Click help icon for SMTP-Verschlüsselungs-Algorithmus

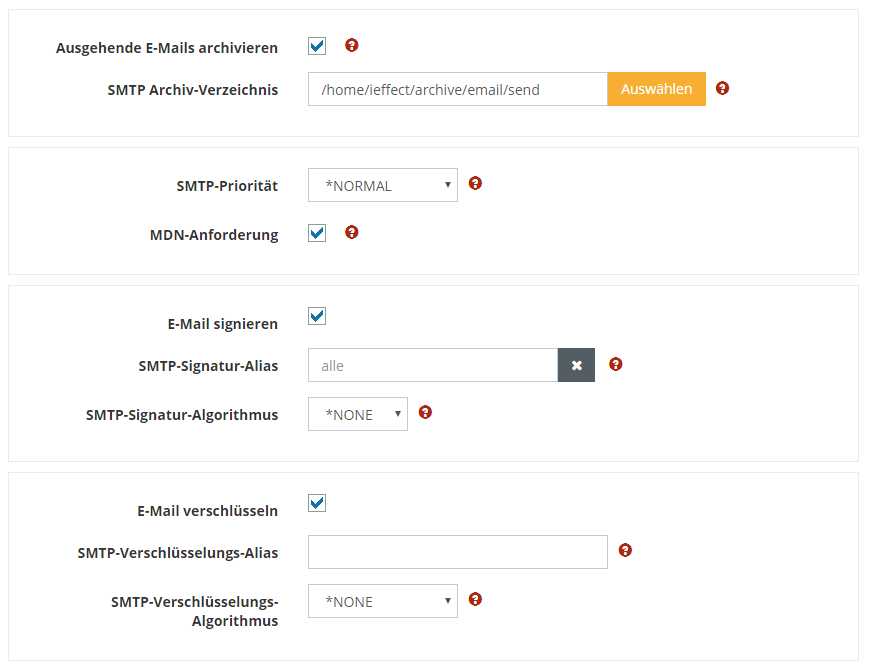coord(475,599)
